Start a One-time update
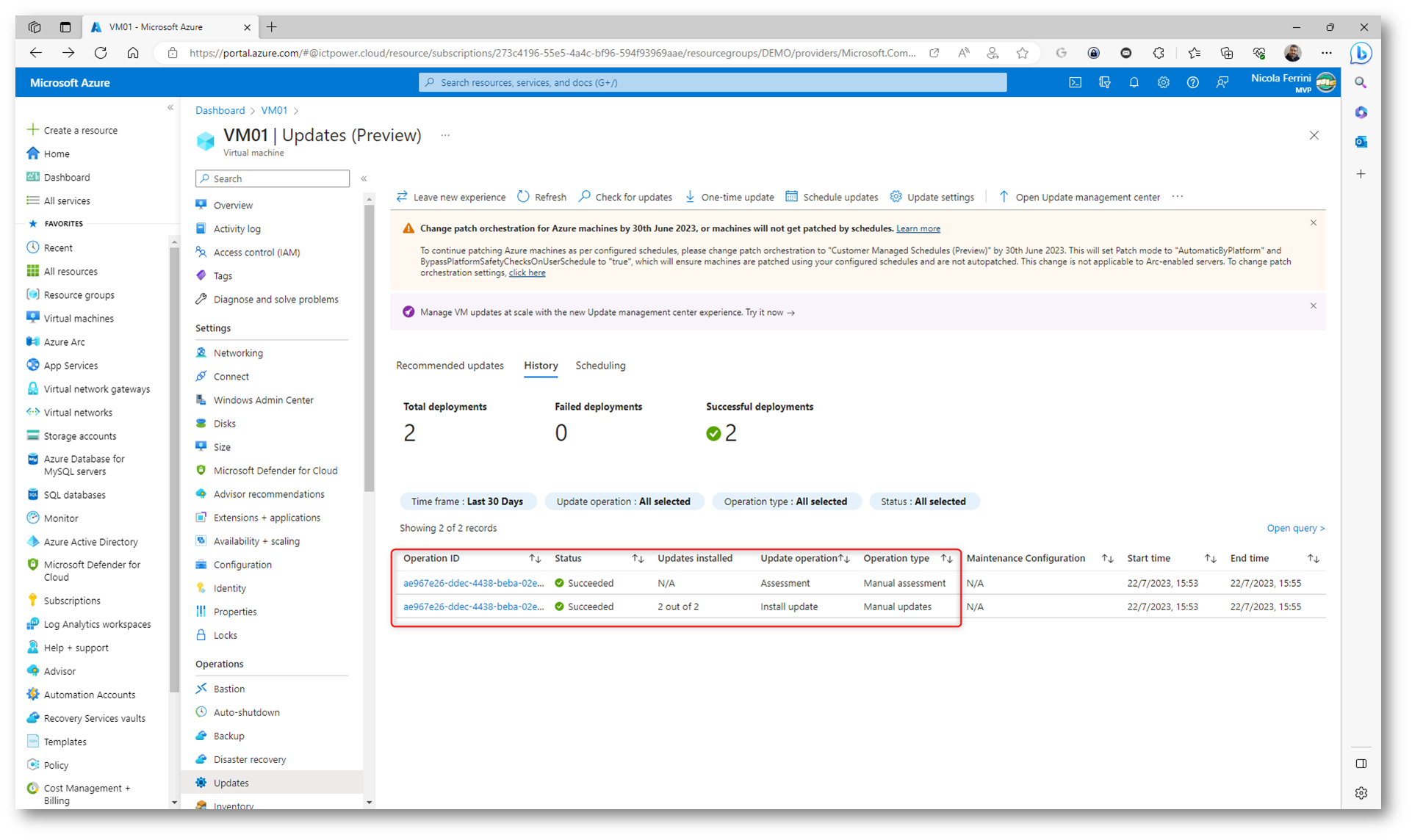The width and height of the screenshot is (1412, 840). point(730,197)
